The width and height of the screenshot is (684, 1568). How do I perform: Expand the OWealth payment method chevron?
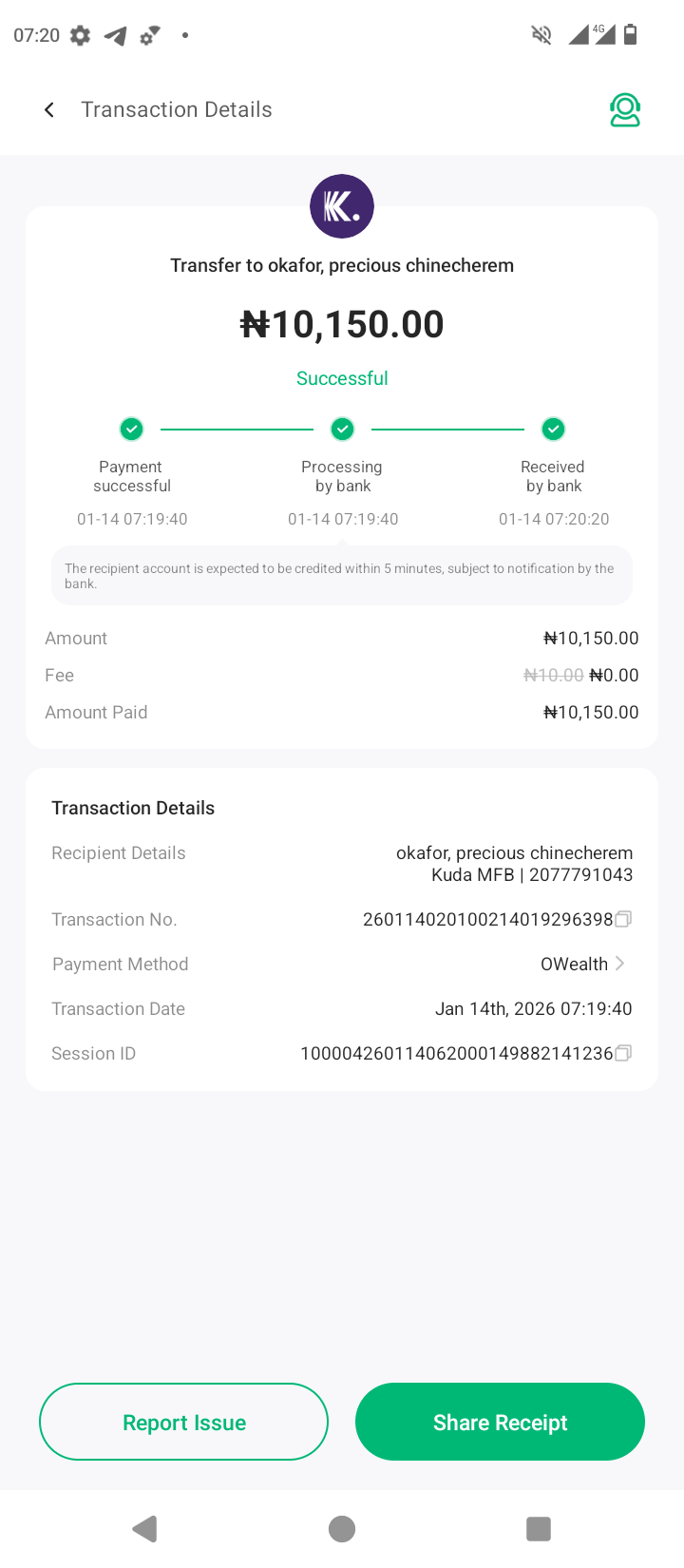click(x=619, y=964)
